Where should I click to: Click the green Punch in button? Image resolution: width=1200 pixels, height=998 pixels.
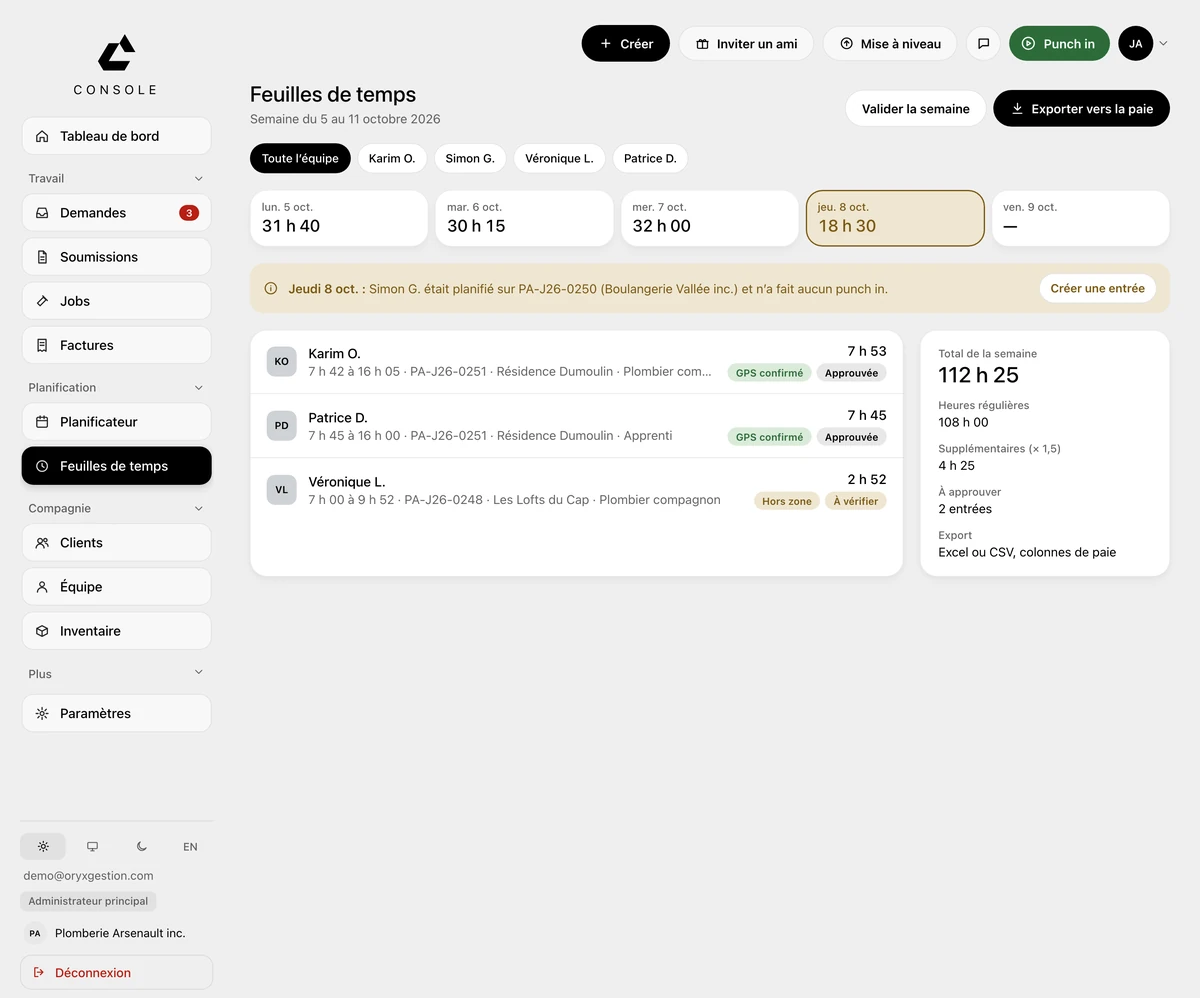1059,44
